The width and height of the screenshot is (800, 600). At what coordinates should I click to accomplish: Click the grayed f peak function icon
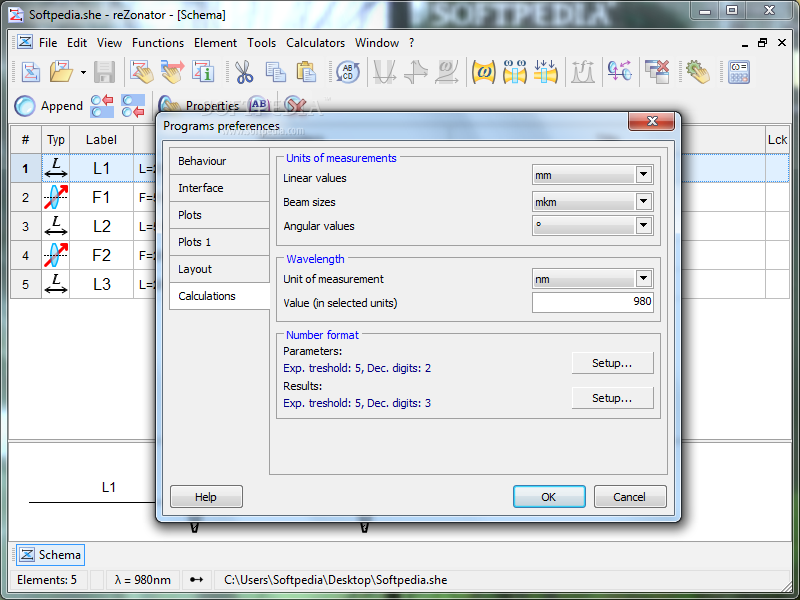[x=583, y=72]
